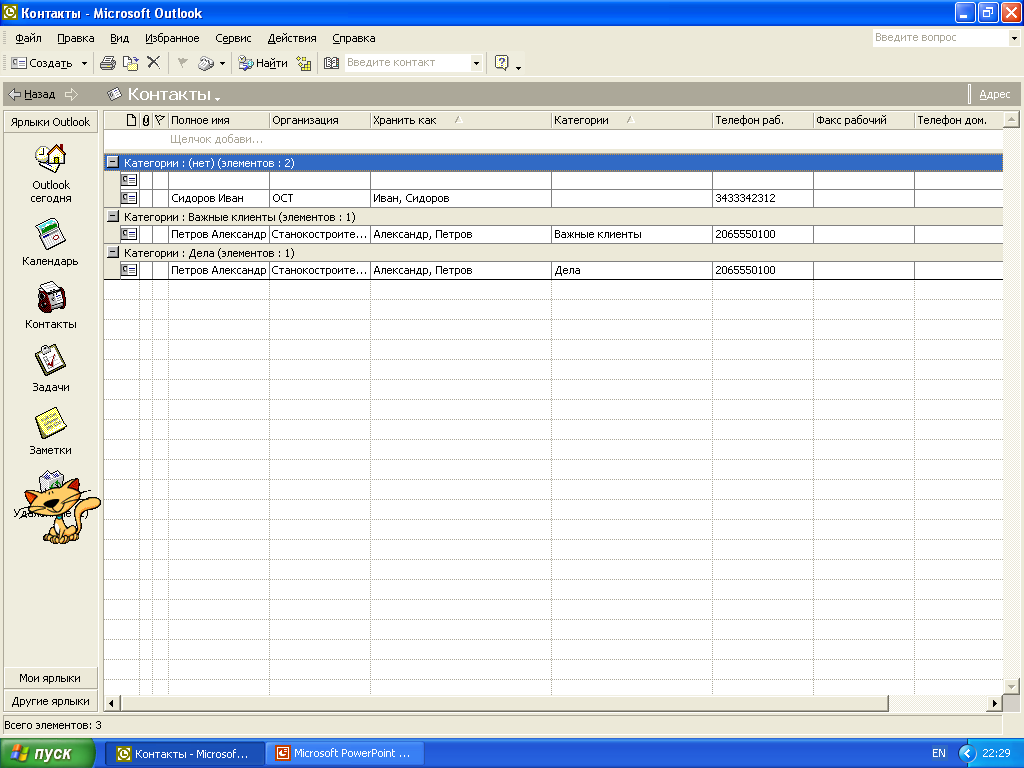1024x768 pixels.
Task: Open the Введите контакт dropdown arrow
Action: click(476, 63)
